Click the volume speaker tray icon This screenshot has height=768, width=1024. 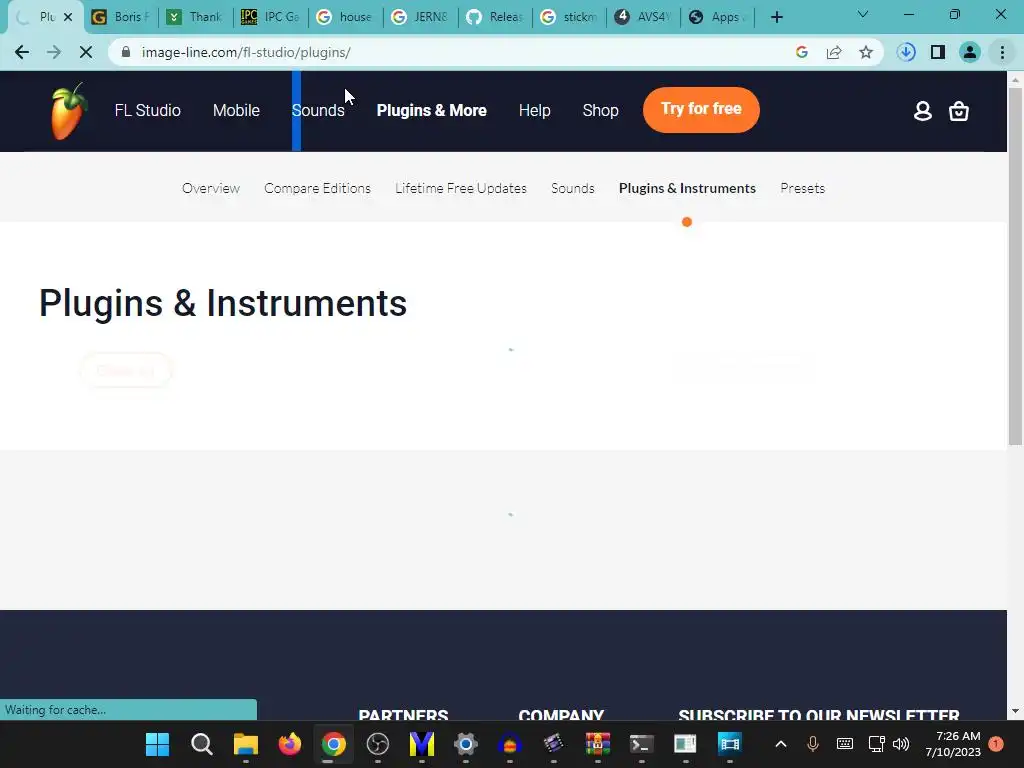901,744
